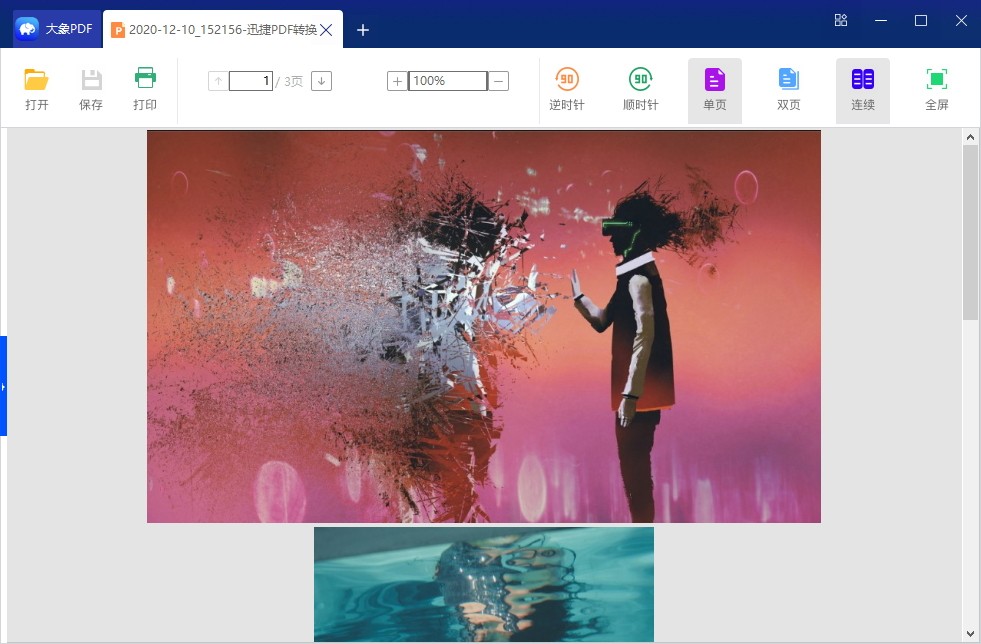
Task: Minimize the PDF viewer window
Action: pos(881,21)
